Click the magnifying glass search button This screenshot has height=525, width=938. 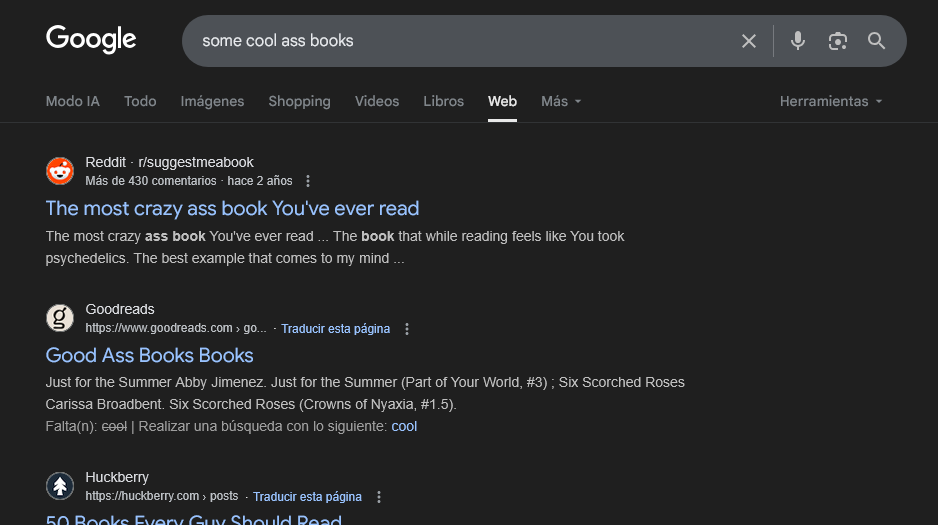[876, 41]
